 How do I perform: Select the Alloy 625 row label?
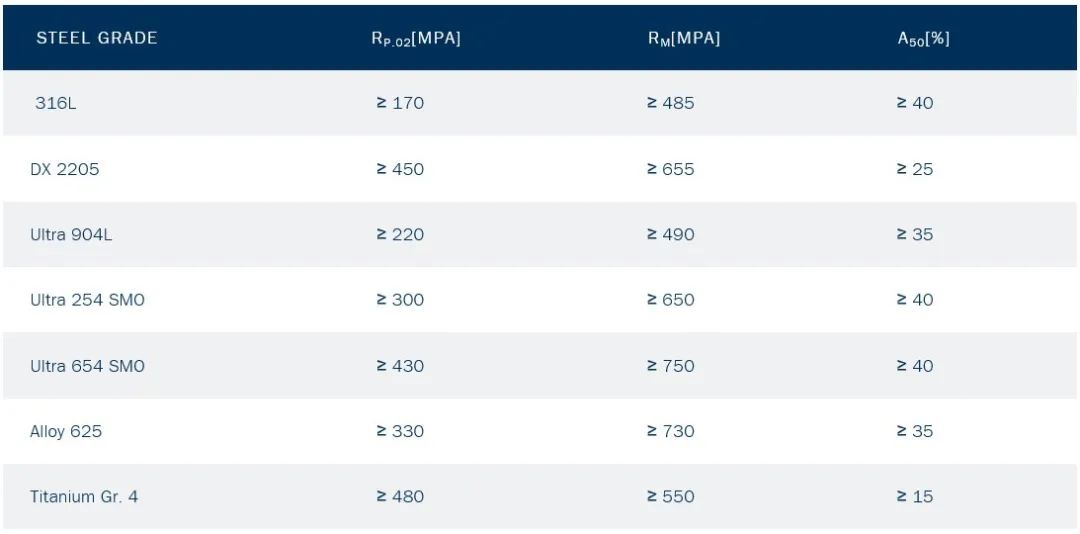[x=66, y=431]
